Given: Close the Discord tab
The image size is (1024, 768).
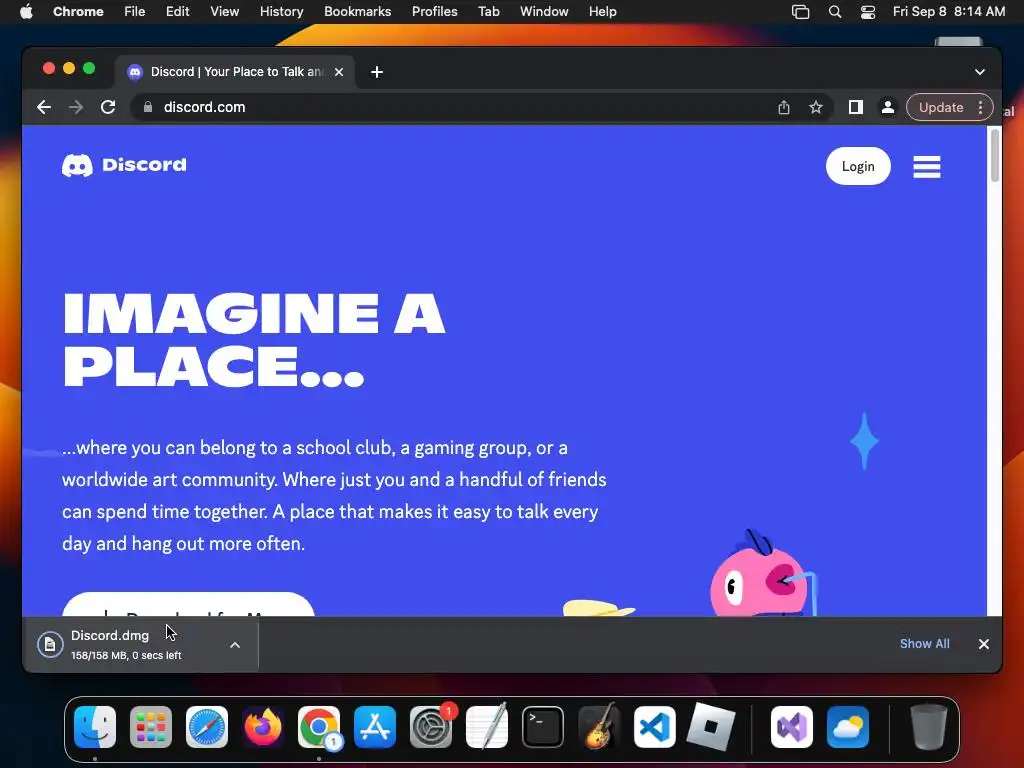Looking at the screenshot, I should point(339,72).
